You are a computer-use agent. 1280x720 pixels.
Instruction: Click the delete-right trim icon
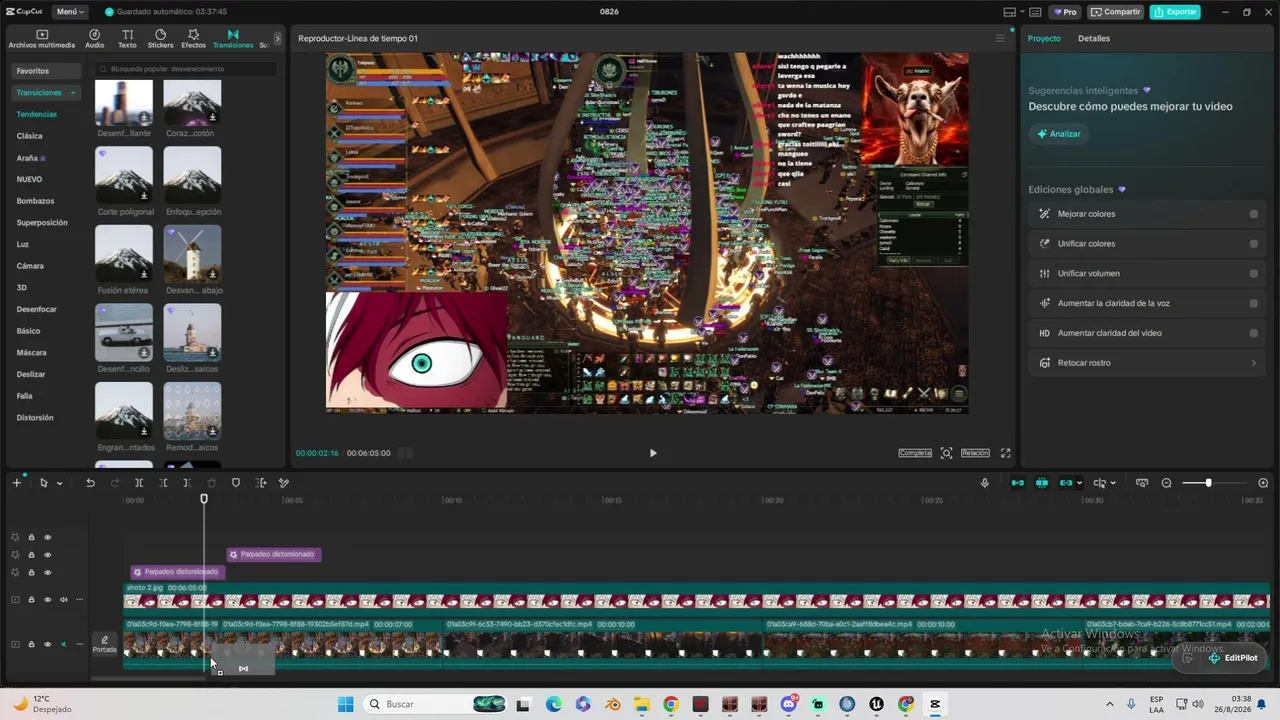pyautogui.click(x=187, y=483)
